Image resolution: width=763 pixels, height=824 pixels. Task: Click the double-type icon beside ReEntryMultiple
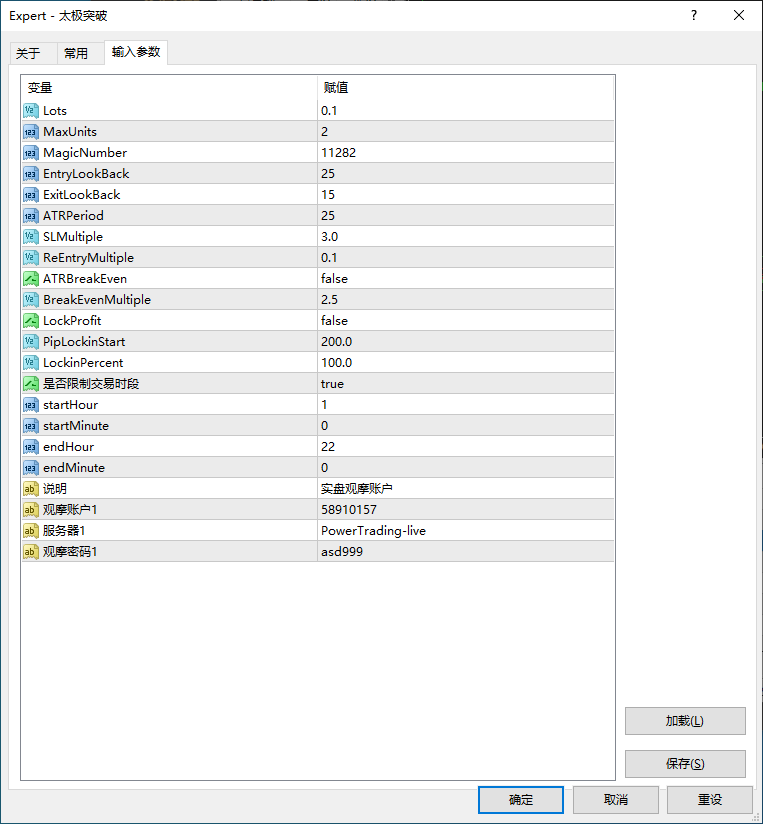click(30, 258)
